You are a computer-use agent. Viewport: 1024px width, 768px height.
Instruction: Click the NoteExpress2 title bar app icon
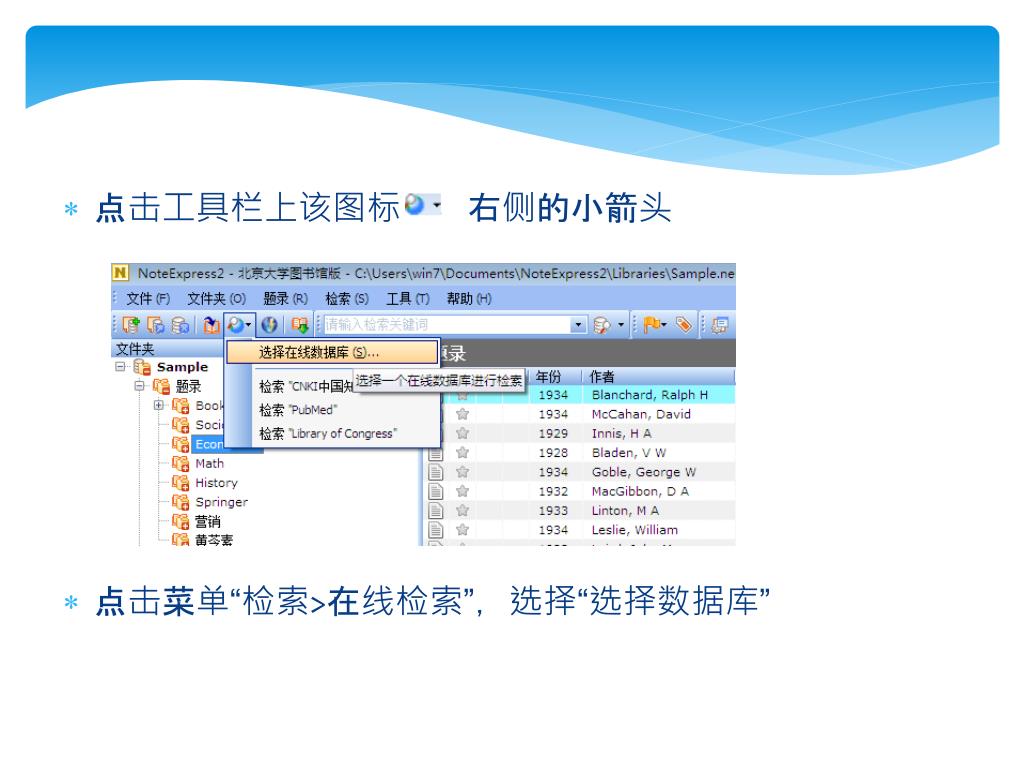[120, 272]
